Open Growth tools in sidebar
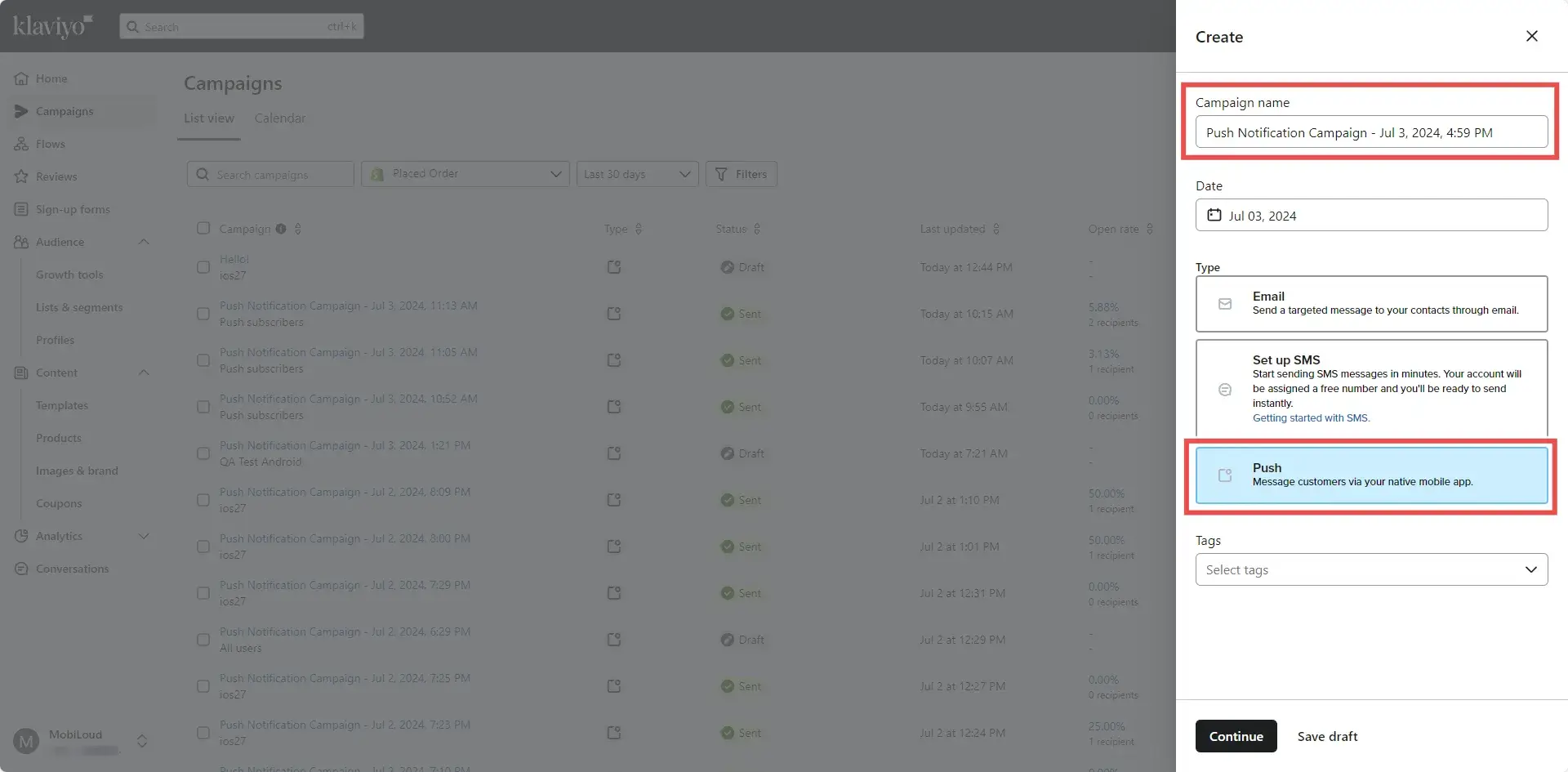Viewport: 1568px width, 772px height. point(69,274)
